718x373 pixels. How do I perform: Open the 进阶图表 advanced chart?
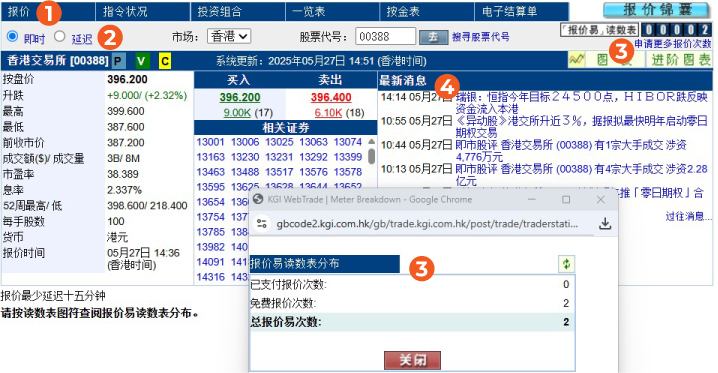point(680,60)
